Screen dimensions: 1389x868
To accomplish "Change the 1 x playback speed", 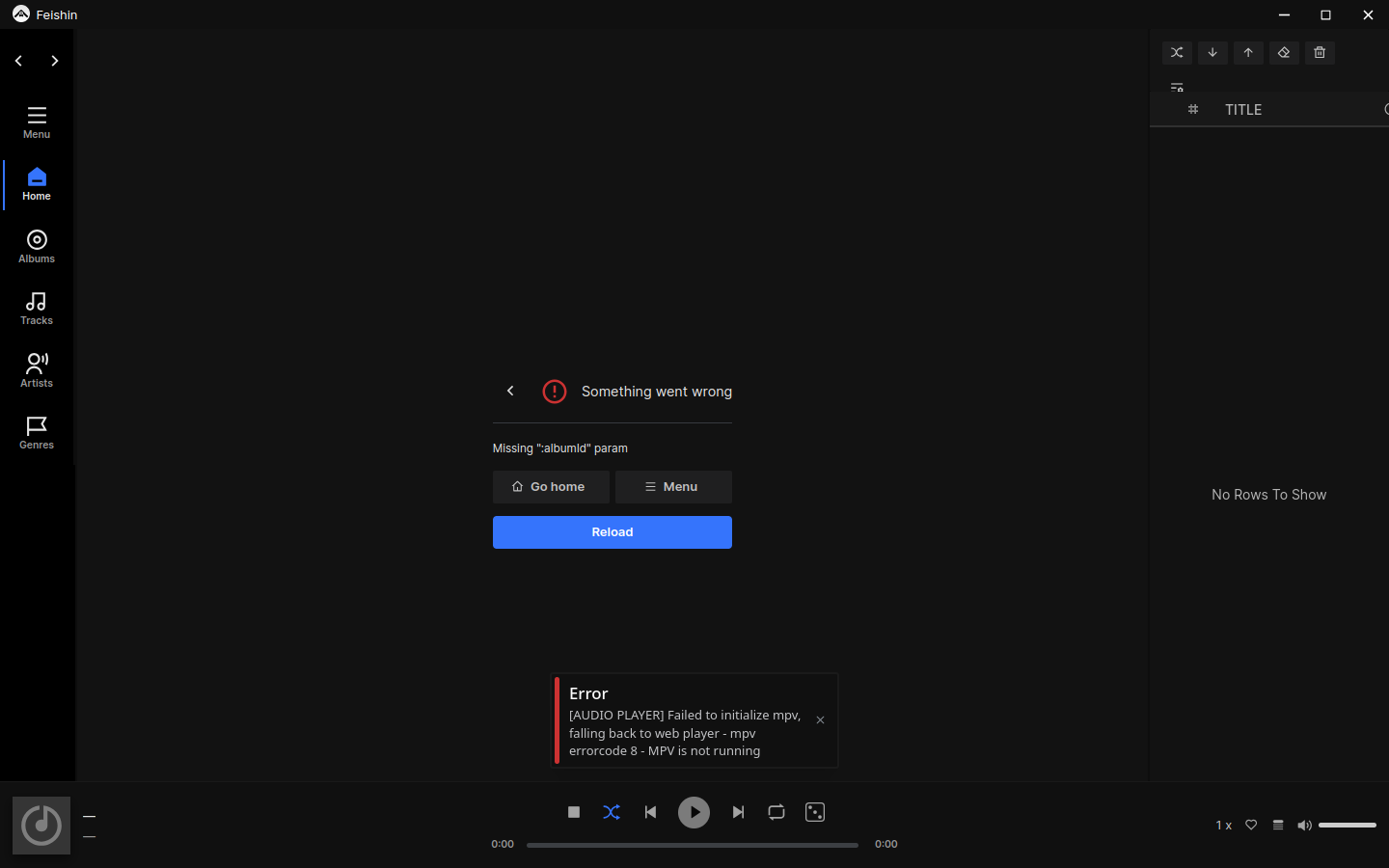I will pyautogui.click(x=1223, y=826).
